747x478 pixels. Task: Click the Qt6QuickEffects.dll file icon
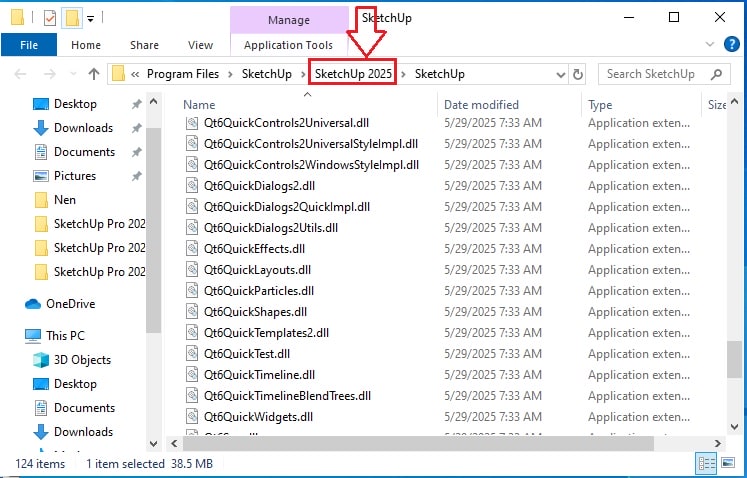(x=192, y=249)
